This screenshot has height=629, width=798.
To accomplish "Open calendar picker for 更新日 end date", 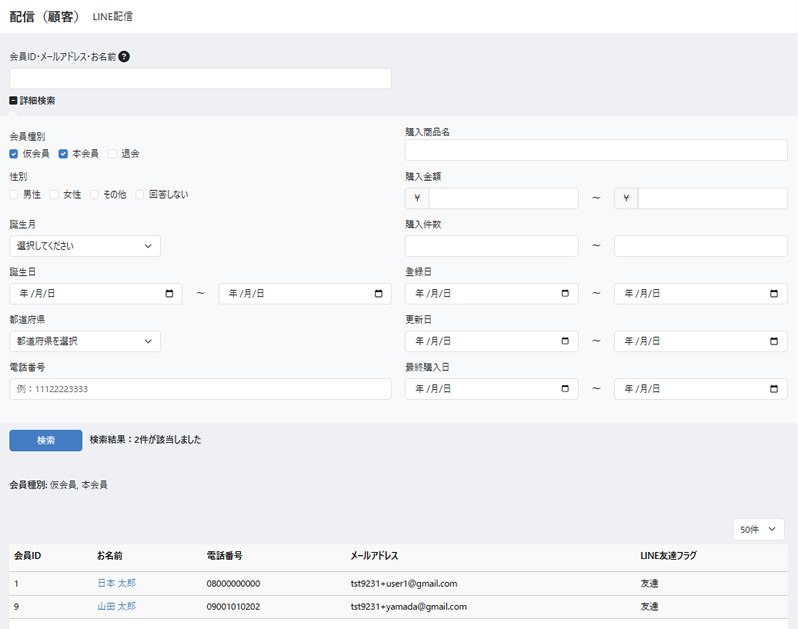I will coord(774,341).
